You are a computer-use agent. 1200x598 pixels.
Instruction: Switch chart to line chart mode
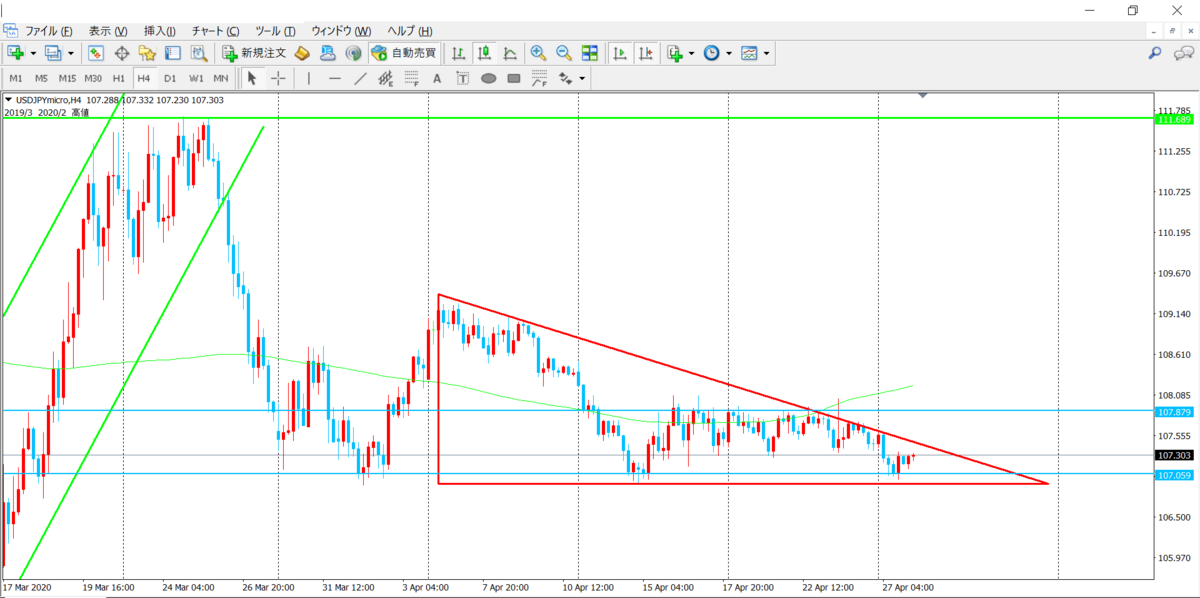[510, 53]
